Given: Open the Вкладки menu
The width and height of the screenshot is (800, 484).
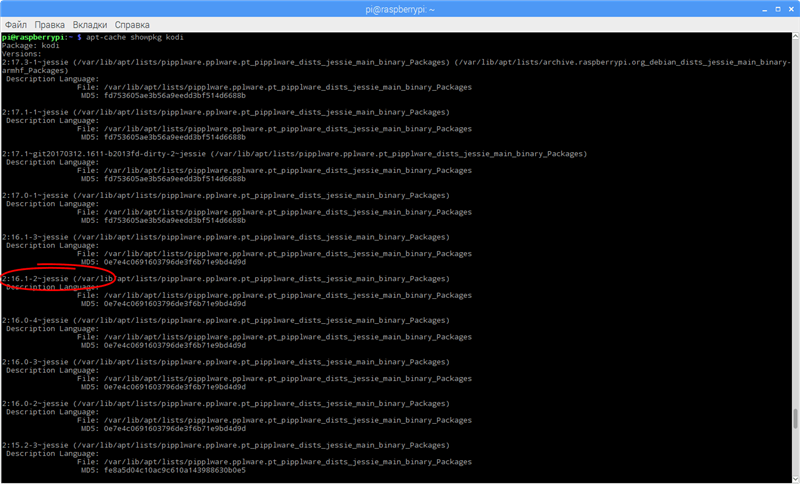Looking at the screenshot, I should [x=91, y=23].
